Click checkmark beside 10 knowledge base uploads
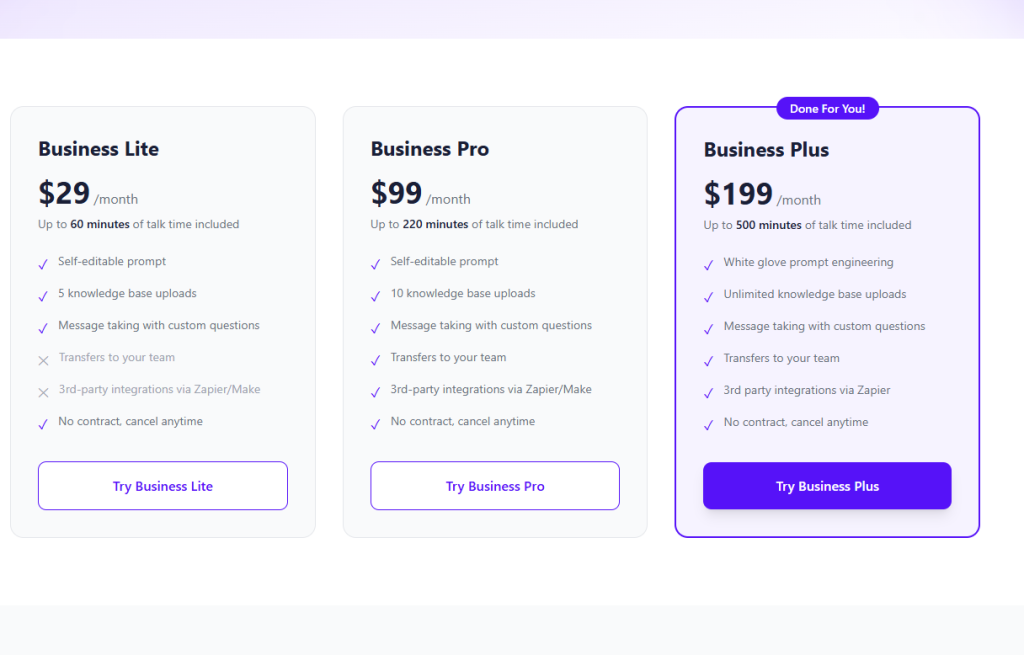This screenshot has width=1024, height=655. [375, 296]
